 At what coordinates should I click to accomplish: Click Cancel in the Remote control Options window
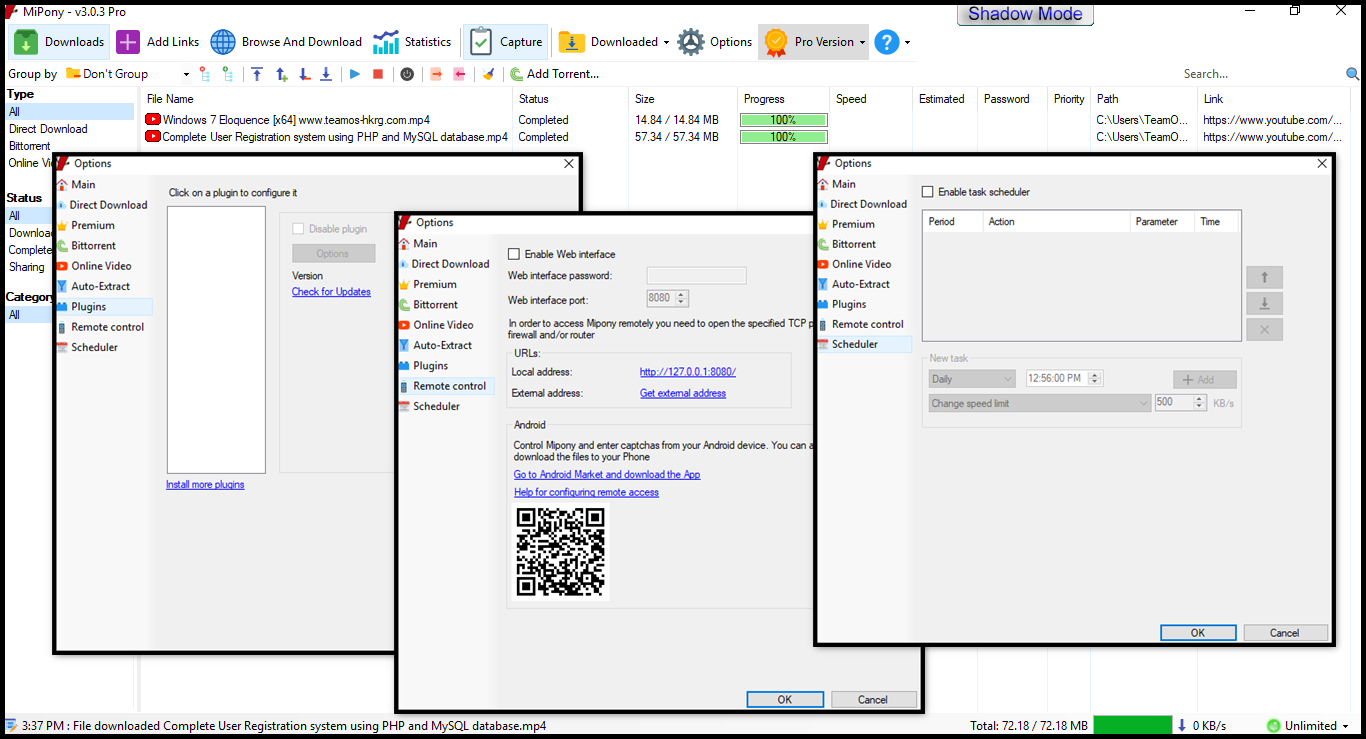coord(873,700)
